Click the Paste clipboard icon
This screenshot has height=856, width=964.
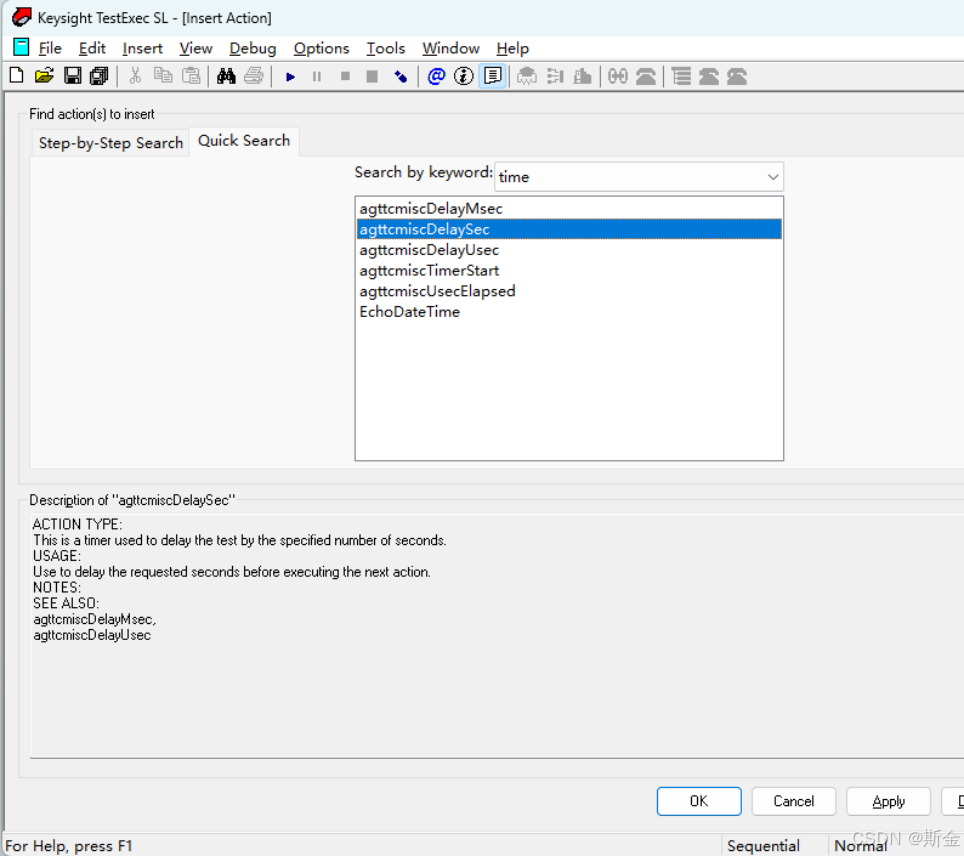(x=191, y=76)
